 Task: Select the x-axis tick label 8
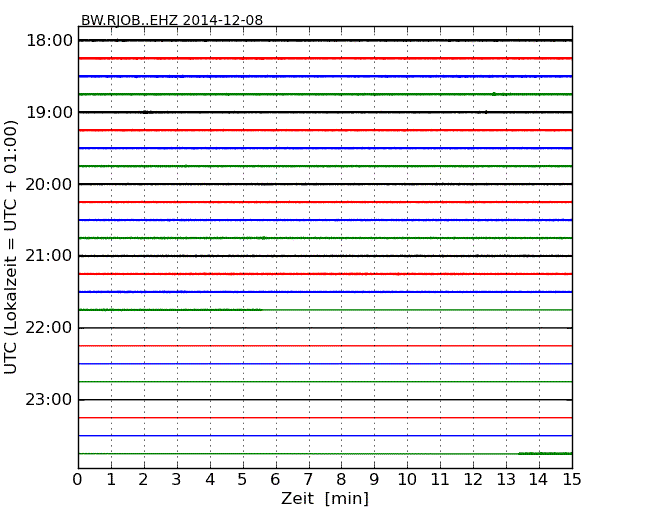(341, 479)
